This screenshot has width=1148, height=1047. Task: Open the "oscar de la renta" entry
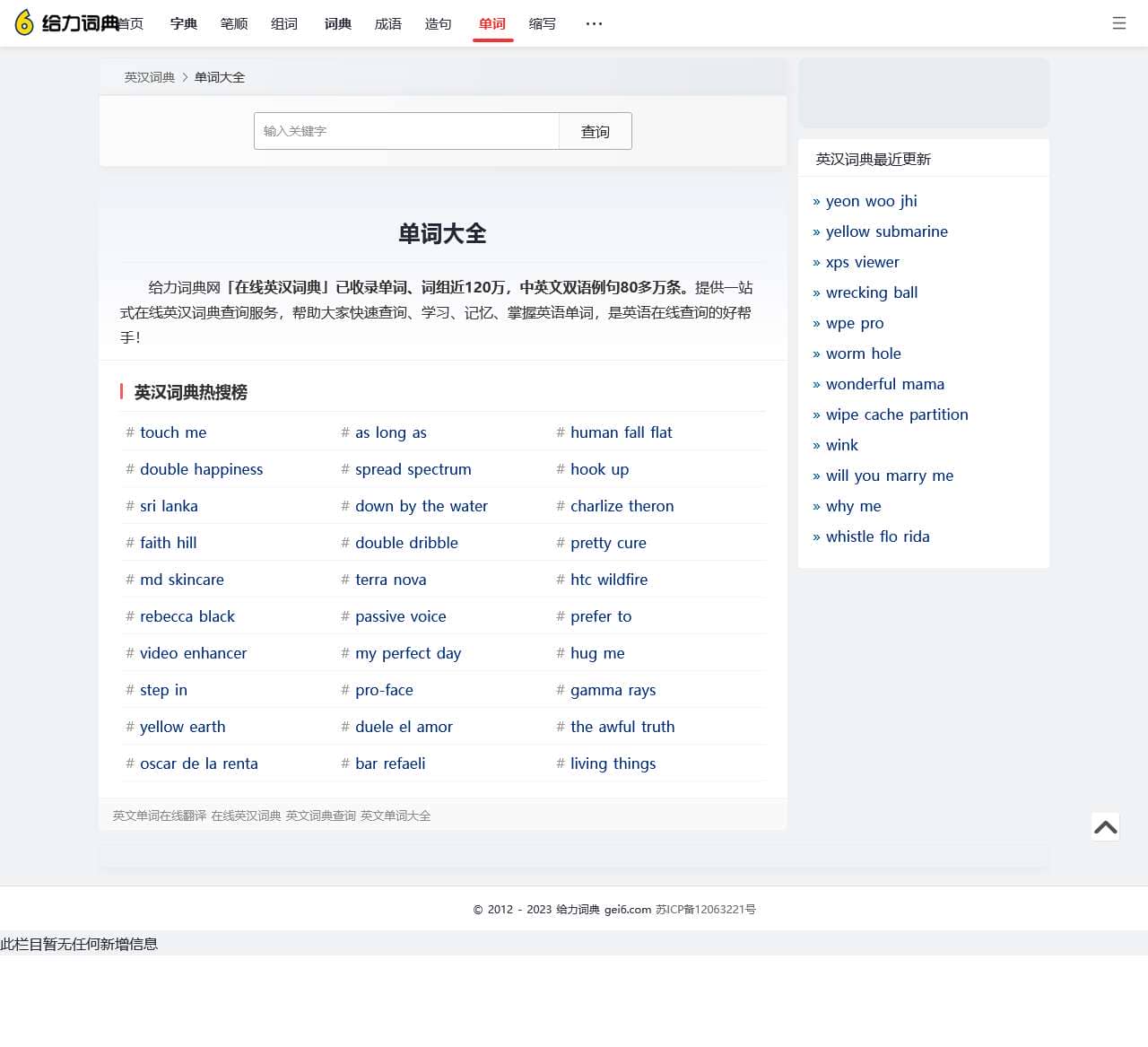[198, 763]
